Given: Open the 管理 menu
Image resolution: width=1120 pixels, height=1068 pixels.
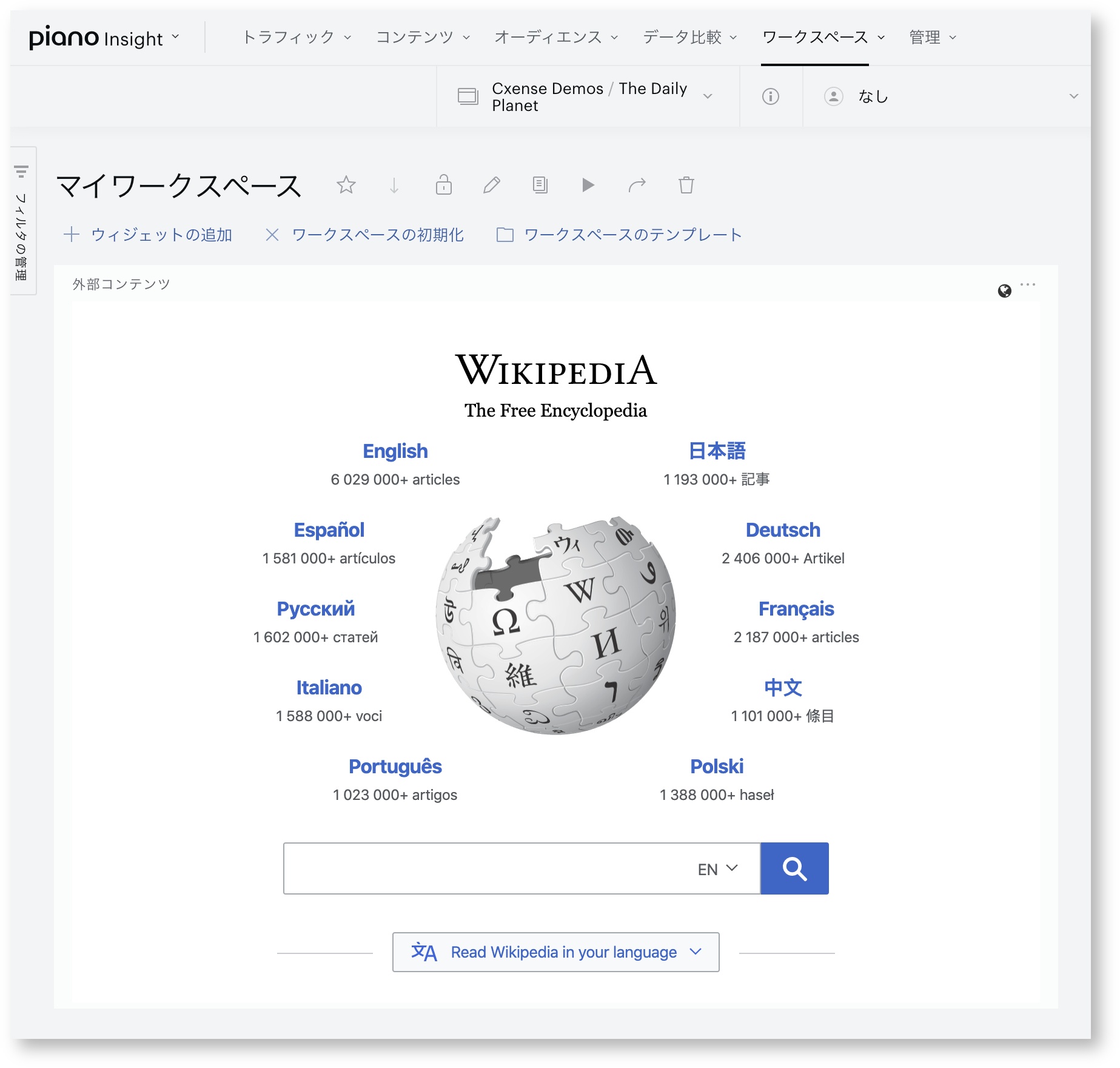Looking at the screenshot, I should [933, 38].
